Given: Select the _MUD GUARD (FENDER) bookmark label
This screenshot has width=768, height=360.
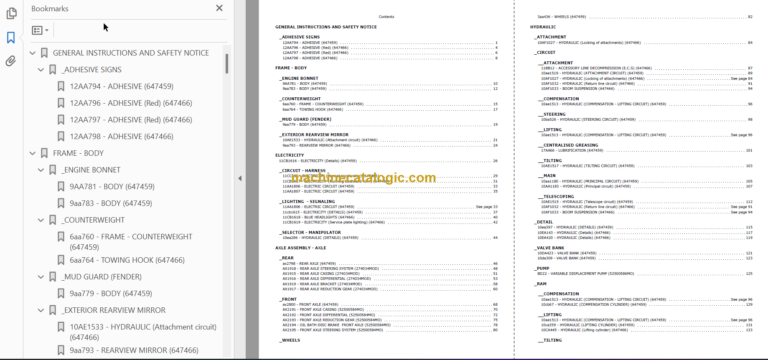Looking at the screenshot, I should (101, 277).
